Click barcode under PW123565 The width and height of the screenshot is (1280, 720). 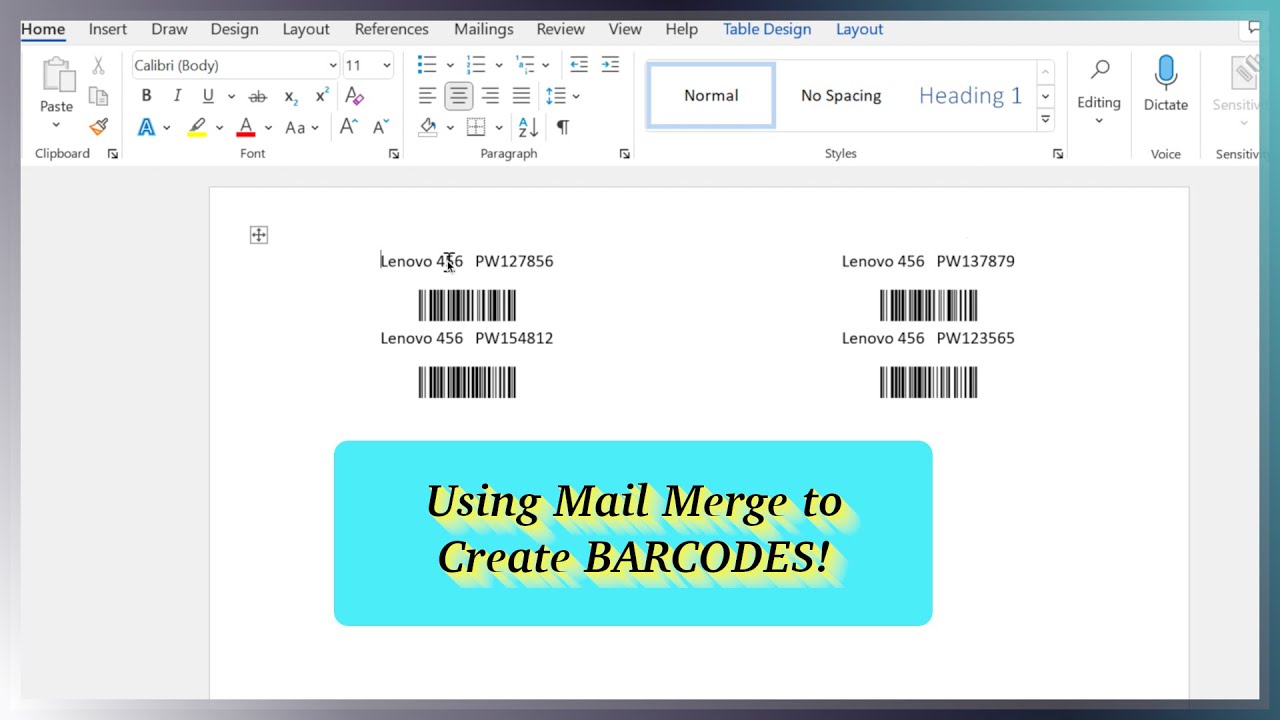pyautogui.click(x=928, y=382)
